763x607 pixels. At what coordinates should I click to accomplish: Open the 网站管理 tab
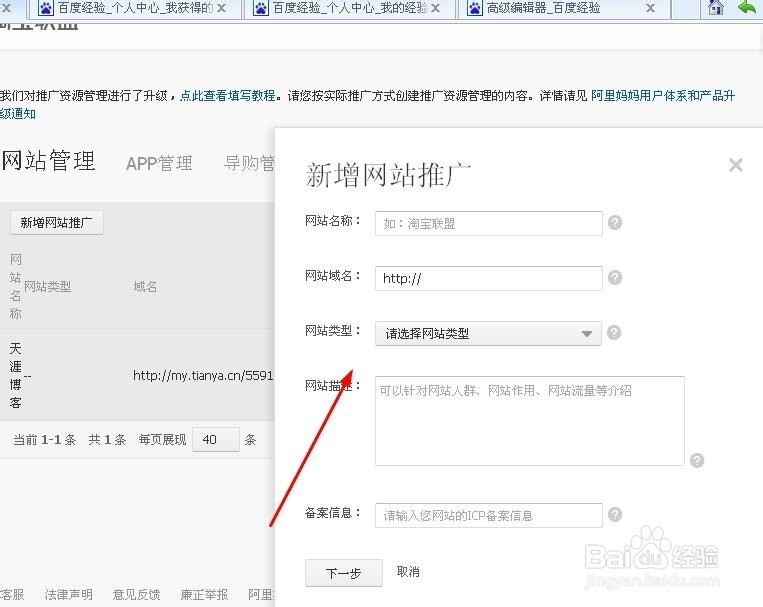48,161
